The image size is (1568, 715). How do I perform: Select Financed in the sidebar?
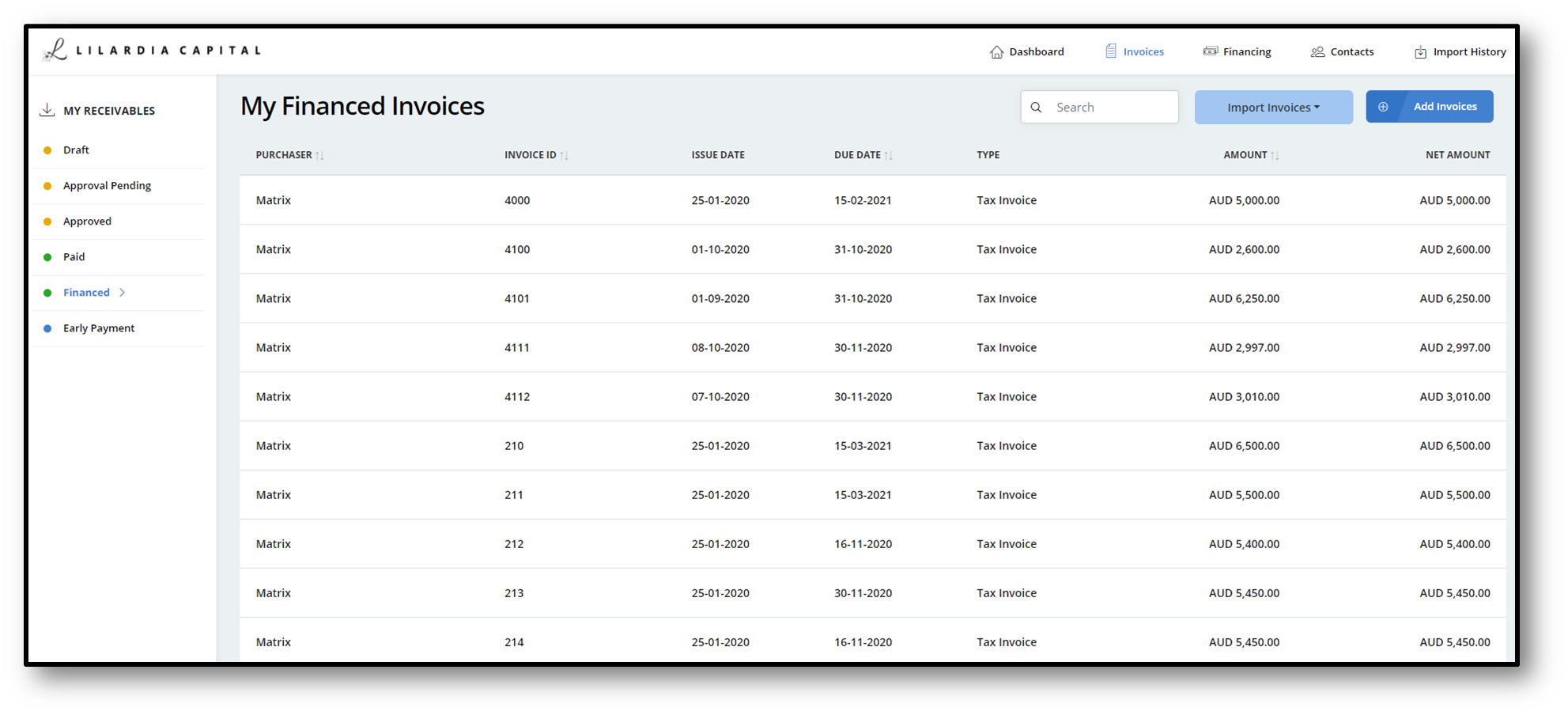coord(86,292)
